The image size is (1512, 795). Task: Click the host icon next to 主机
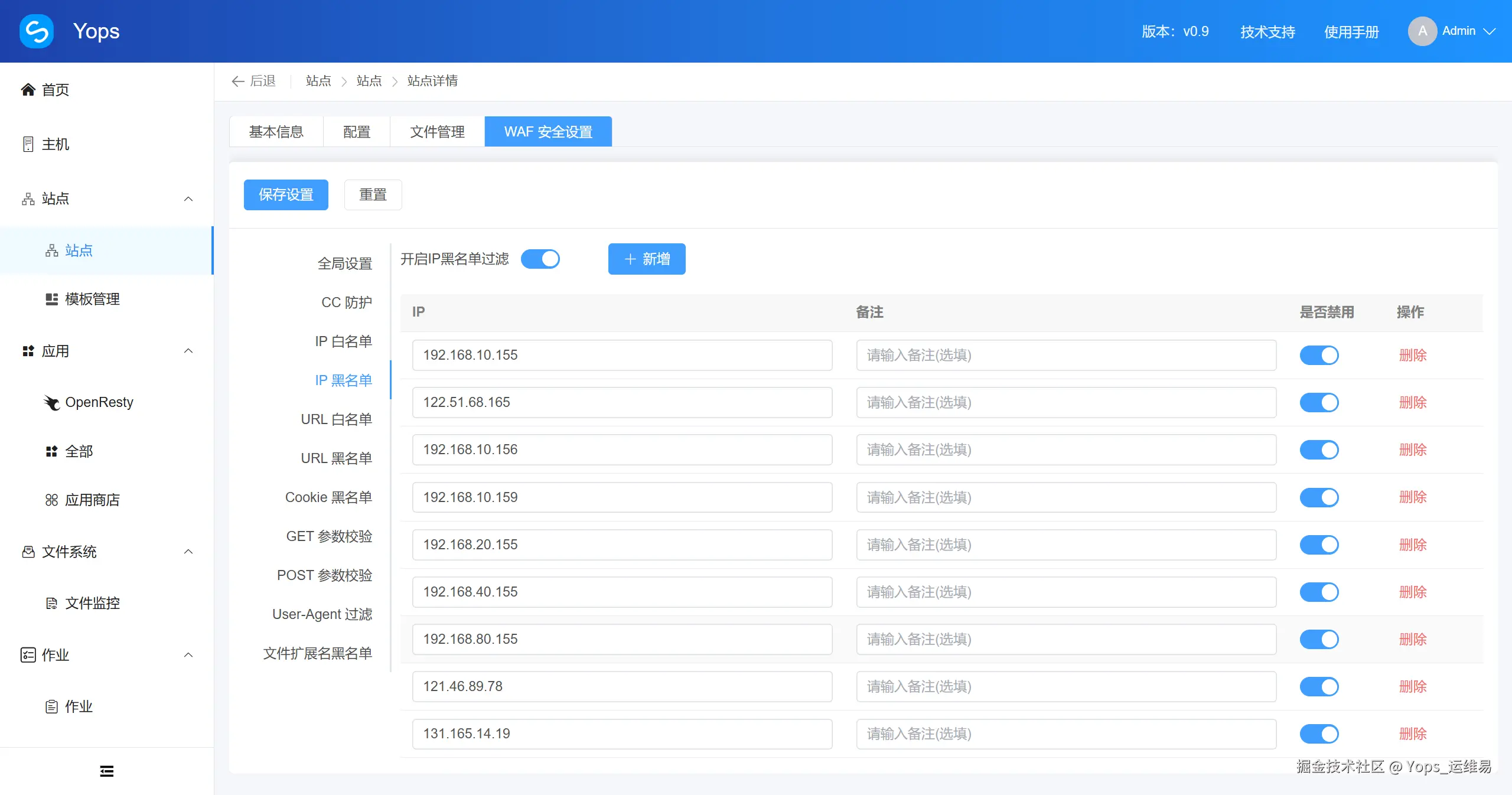[x=28, y=144]
